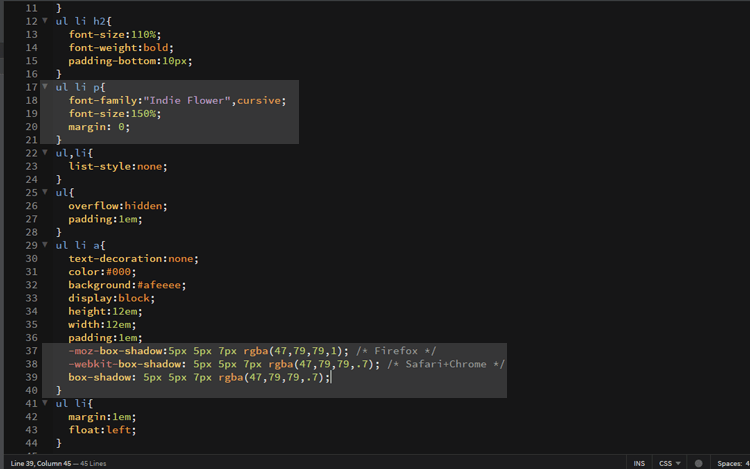
Task: Open the CSS language mode dropdown
Action: (x=670, y=463)
